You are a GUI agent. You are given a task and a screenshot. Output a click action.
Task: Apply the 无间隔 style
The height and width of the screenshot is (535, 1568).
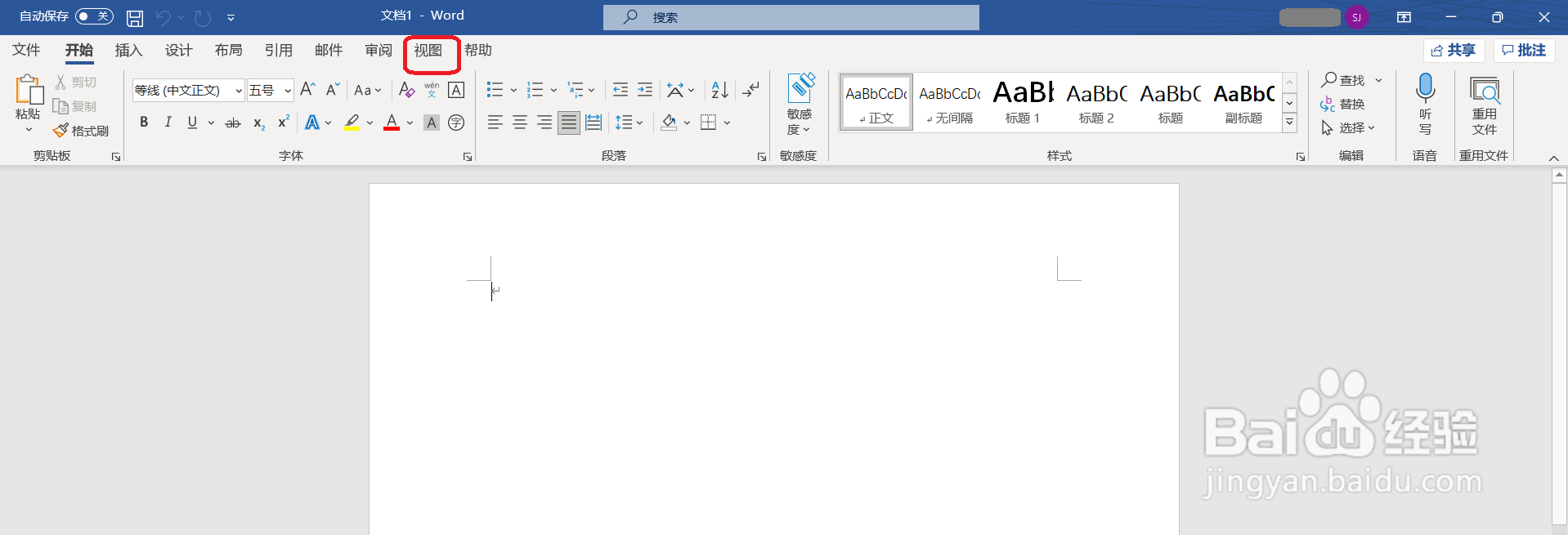coord(949,102)
